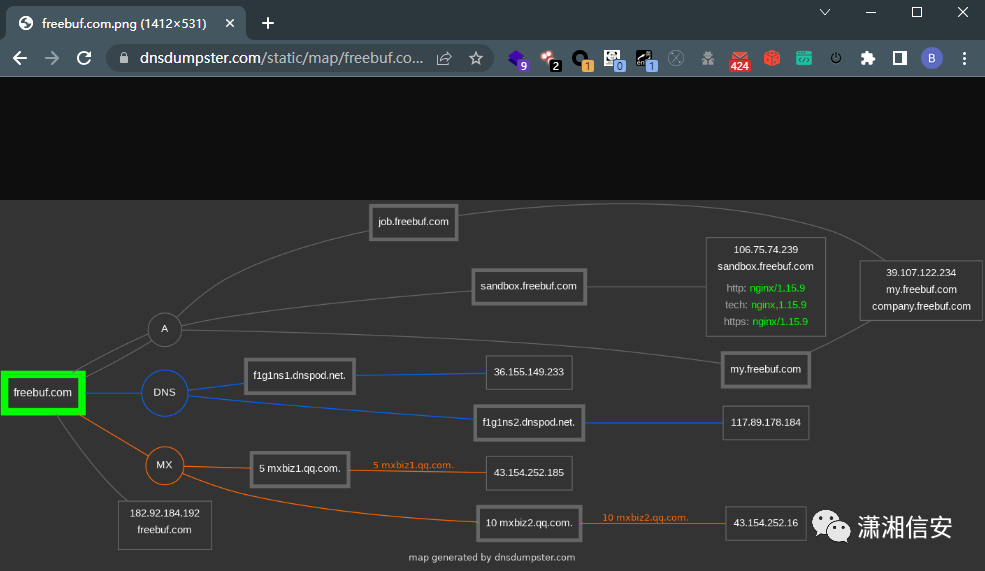Click my.freebuf.com bordered node
Image resolution: width=985 pixels, height=571 pixels.
766,370
